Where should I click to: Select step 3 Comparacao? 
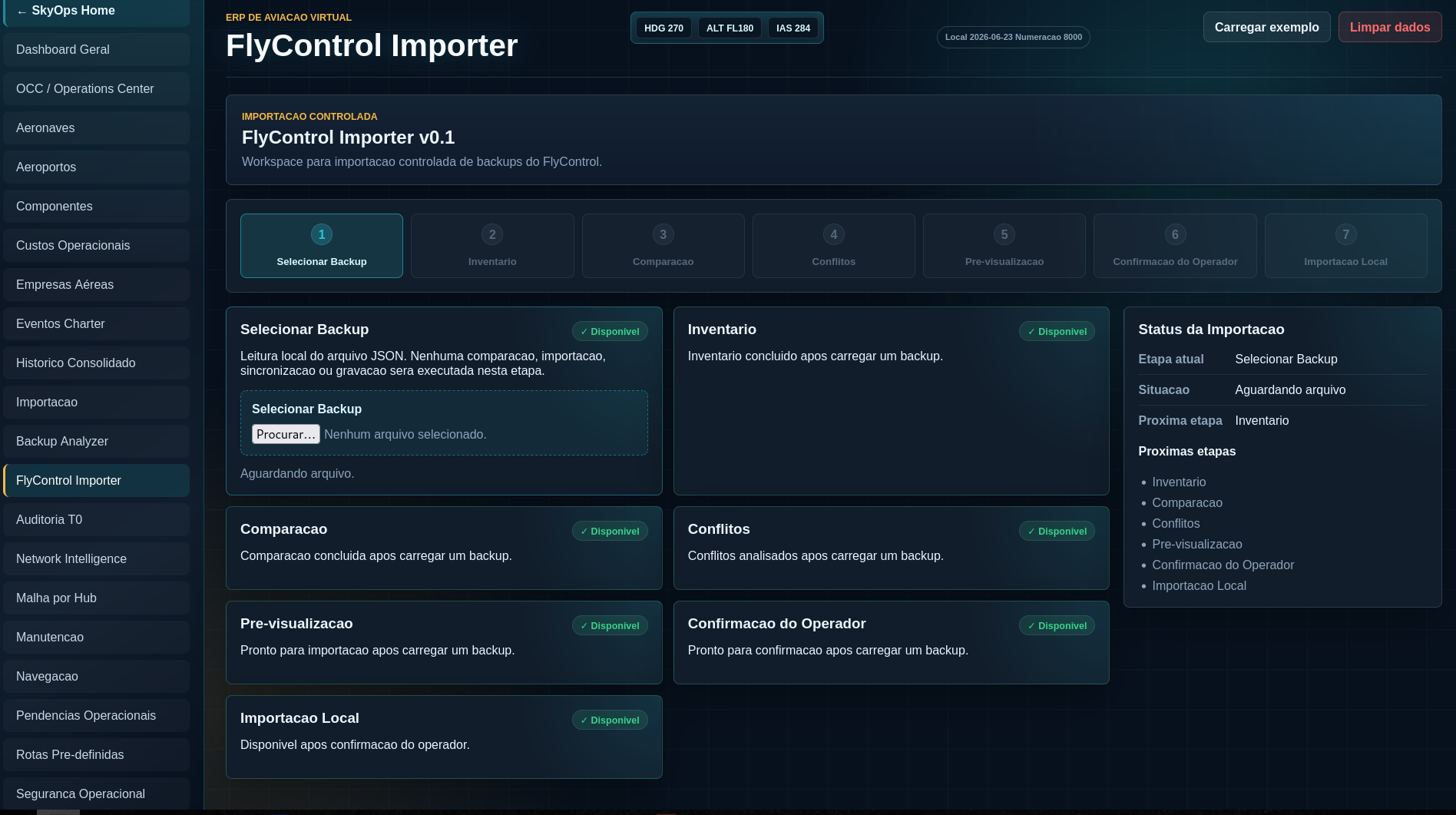point(663,246)
